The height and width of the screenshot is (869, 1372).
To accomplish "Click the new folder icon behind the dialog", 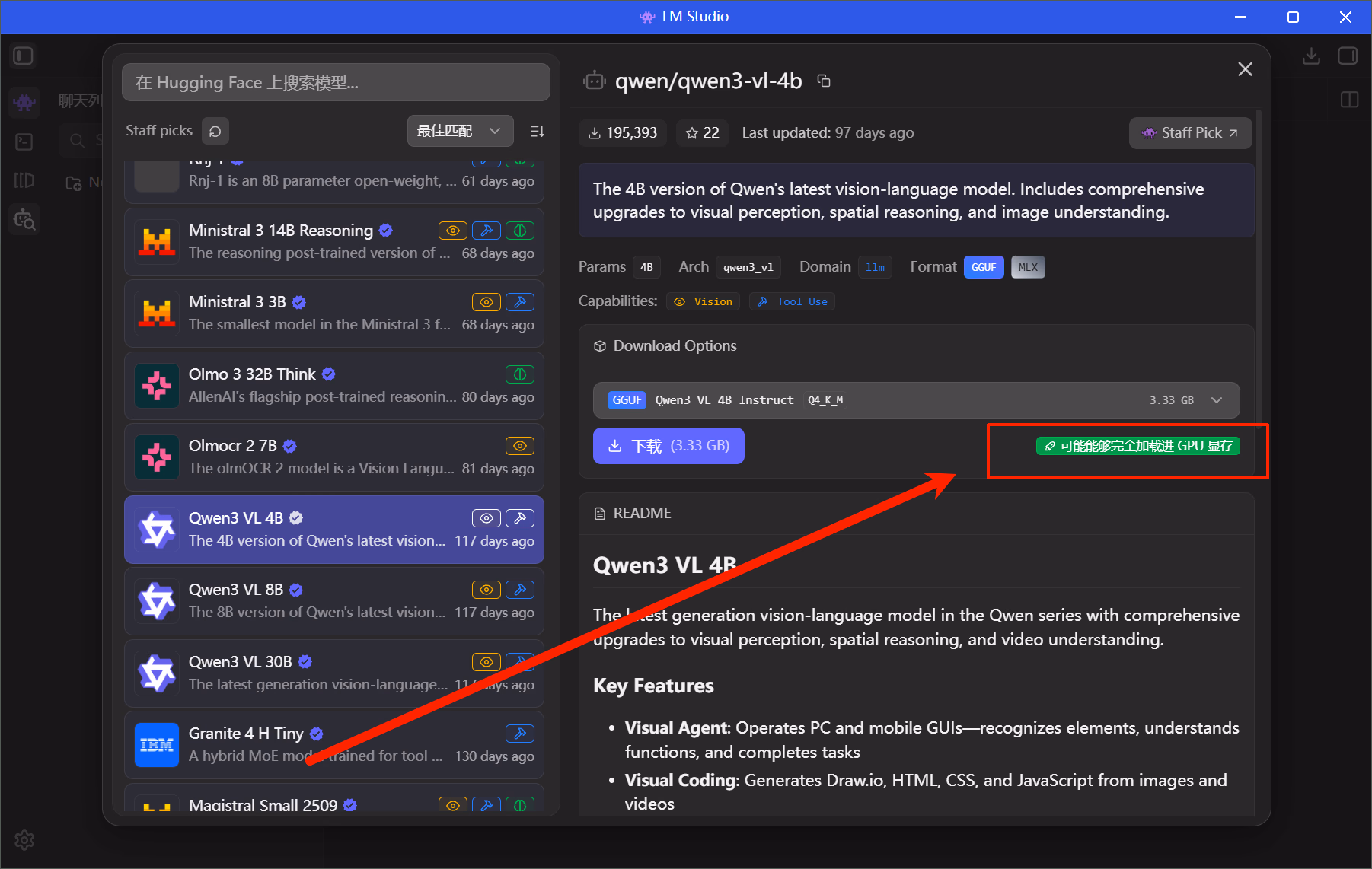I will (x=74, y=183).
